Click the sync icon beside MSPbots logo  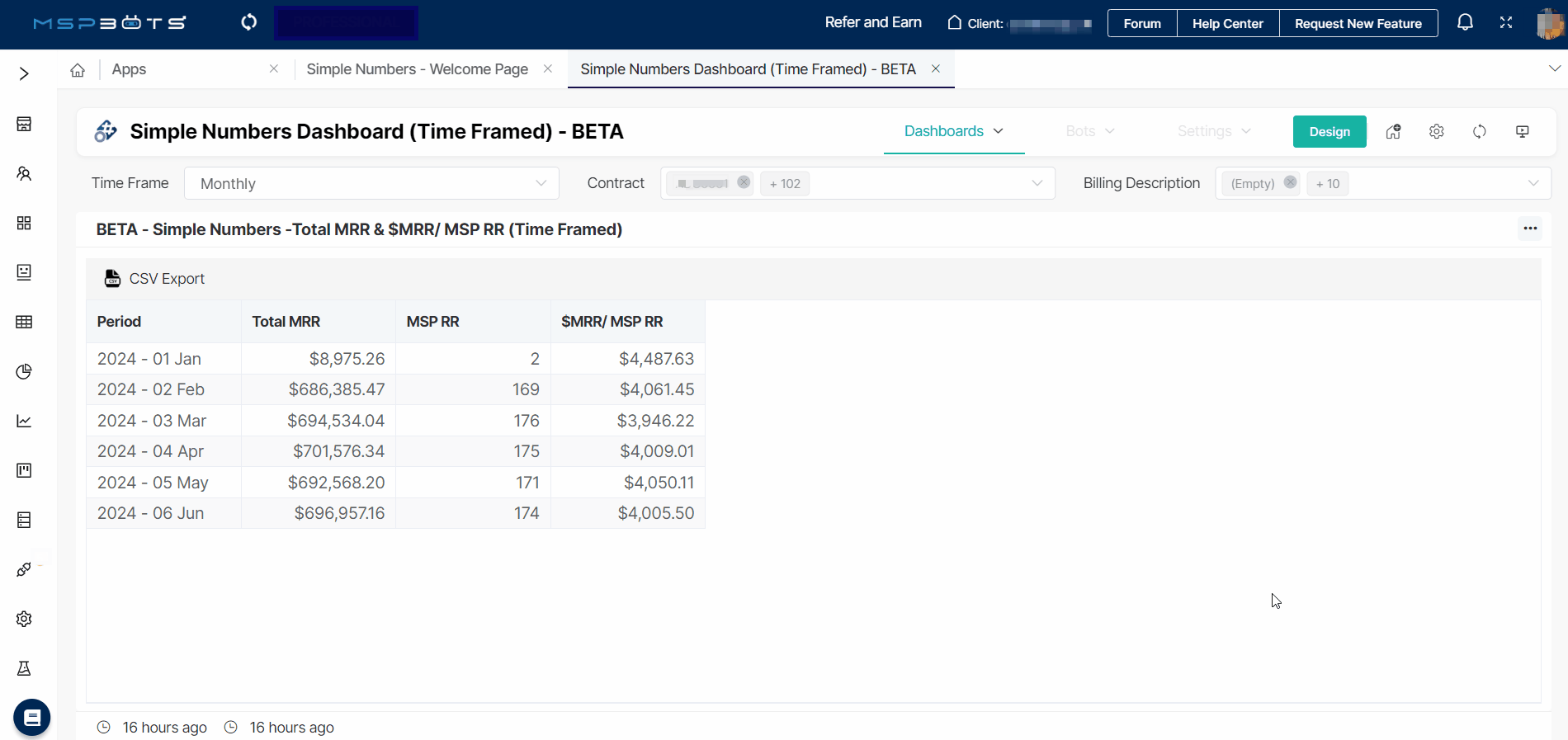[248, 22]
